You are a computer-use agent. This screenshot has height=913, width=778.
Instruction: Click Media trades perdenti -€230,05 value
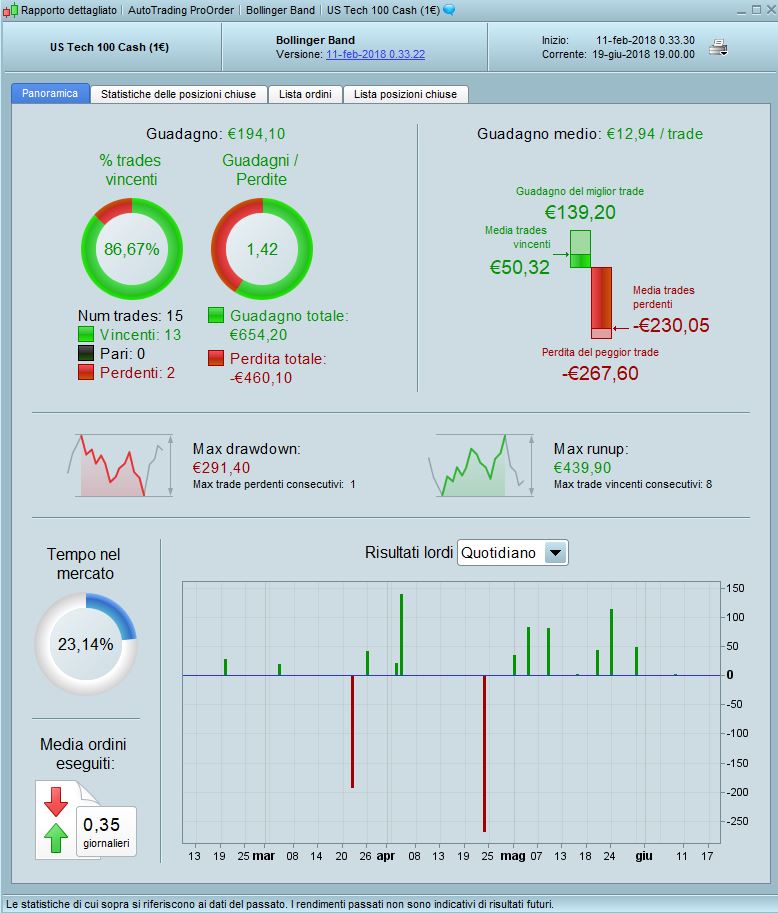pos(671,325)
